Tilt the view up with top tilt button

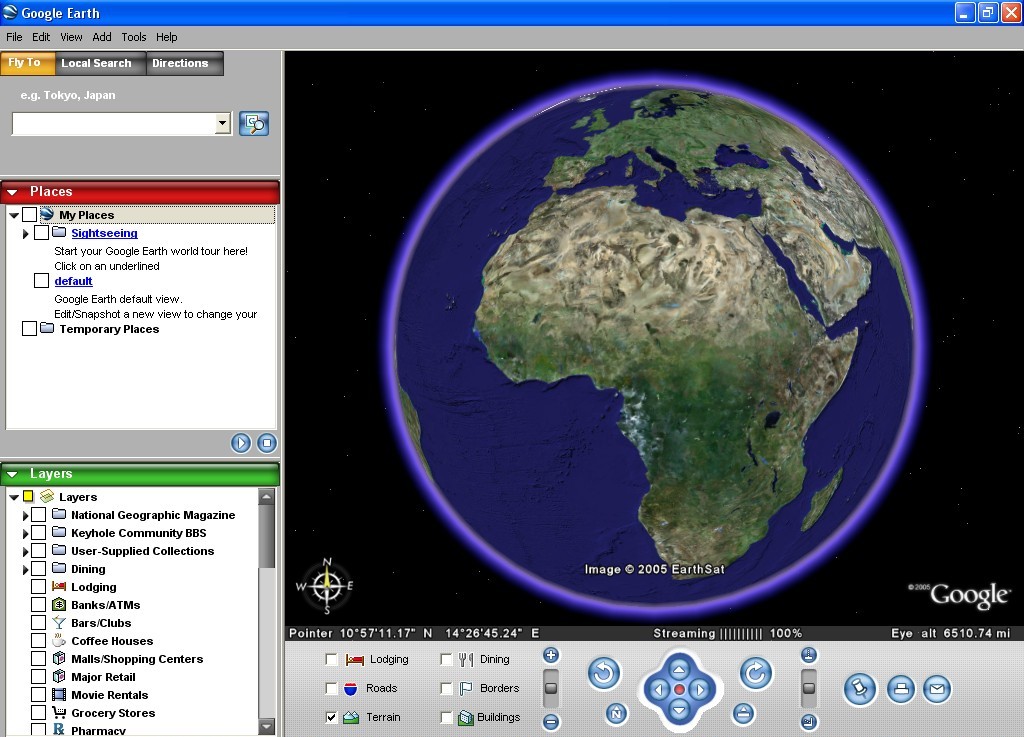click(x=808, y=655)
